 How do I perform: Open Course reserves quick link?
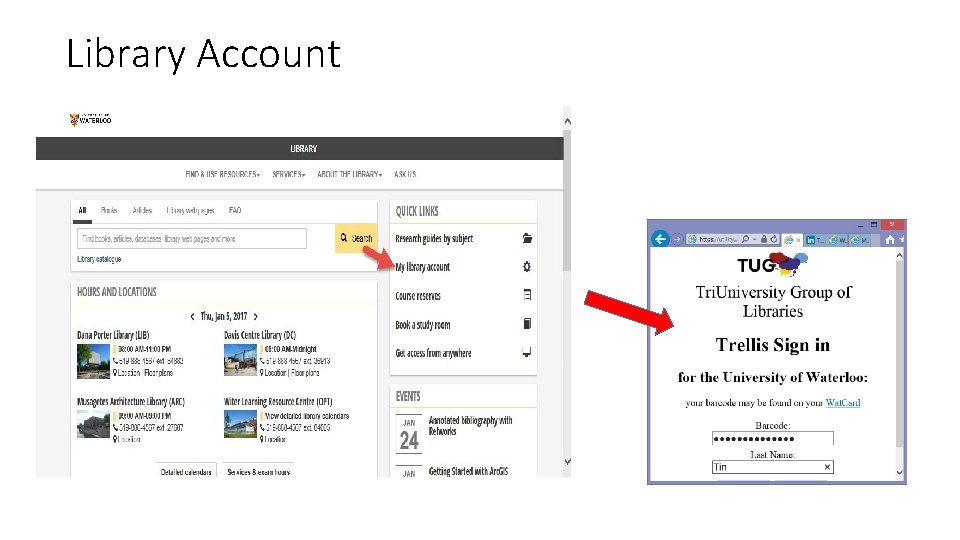[418, 296]
